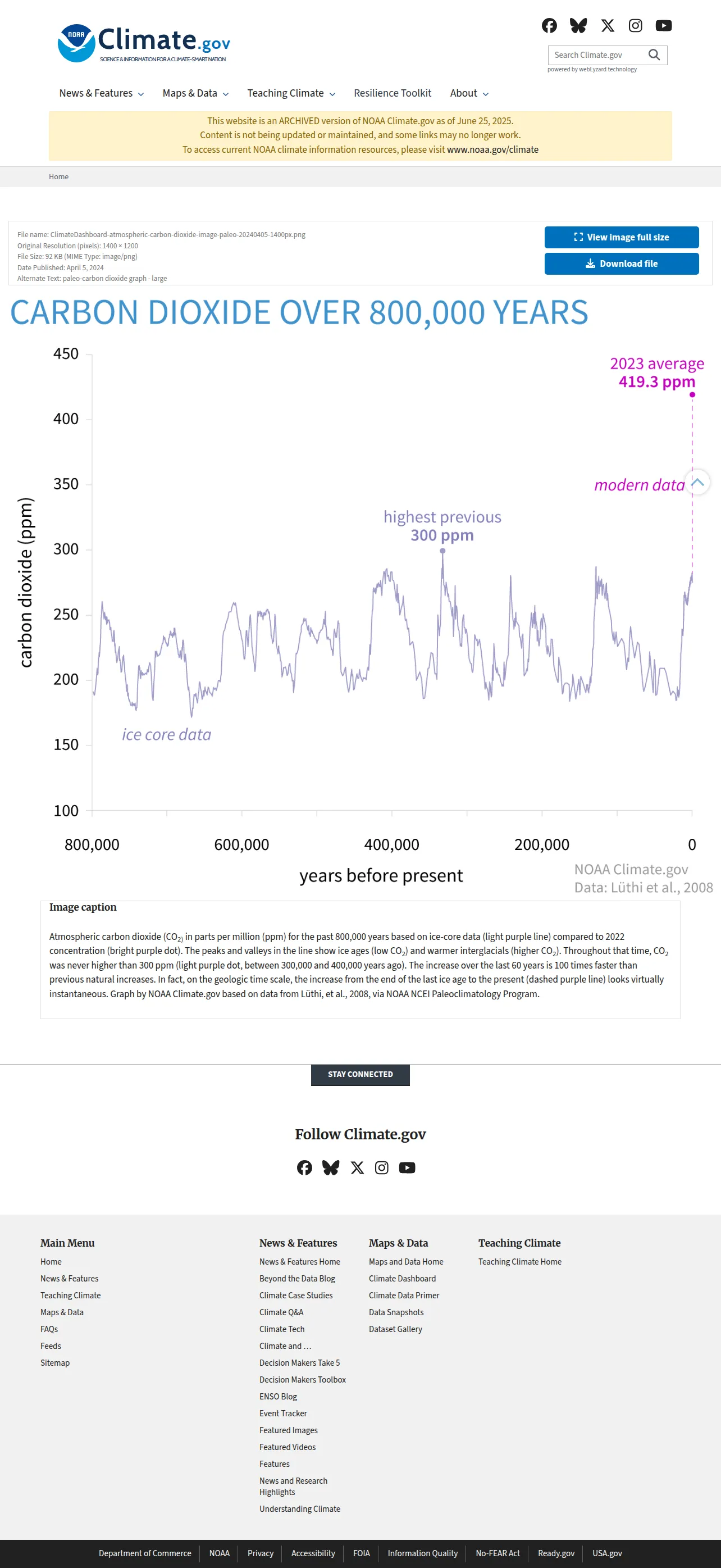This screenshot has width=721, height=1568.
Task: Open the footer Instagram icon under Follow Climate.gov
Action: click(381, 1167)
